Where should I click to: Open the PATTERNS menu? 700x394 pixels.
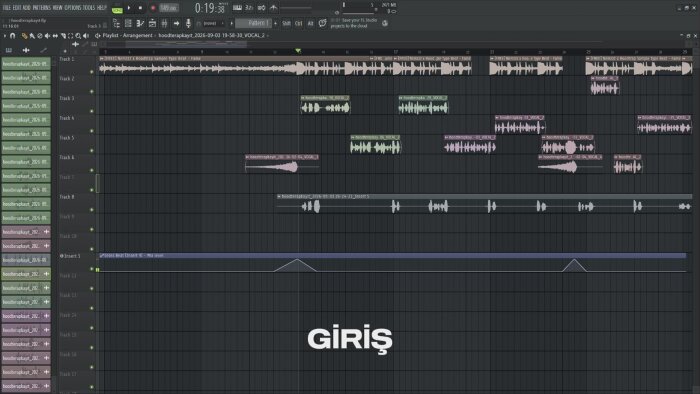click(x=42, y=8)
